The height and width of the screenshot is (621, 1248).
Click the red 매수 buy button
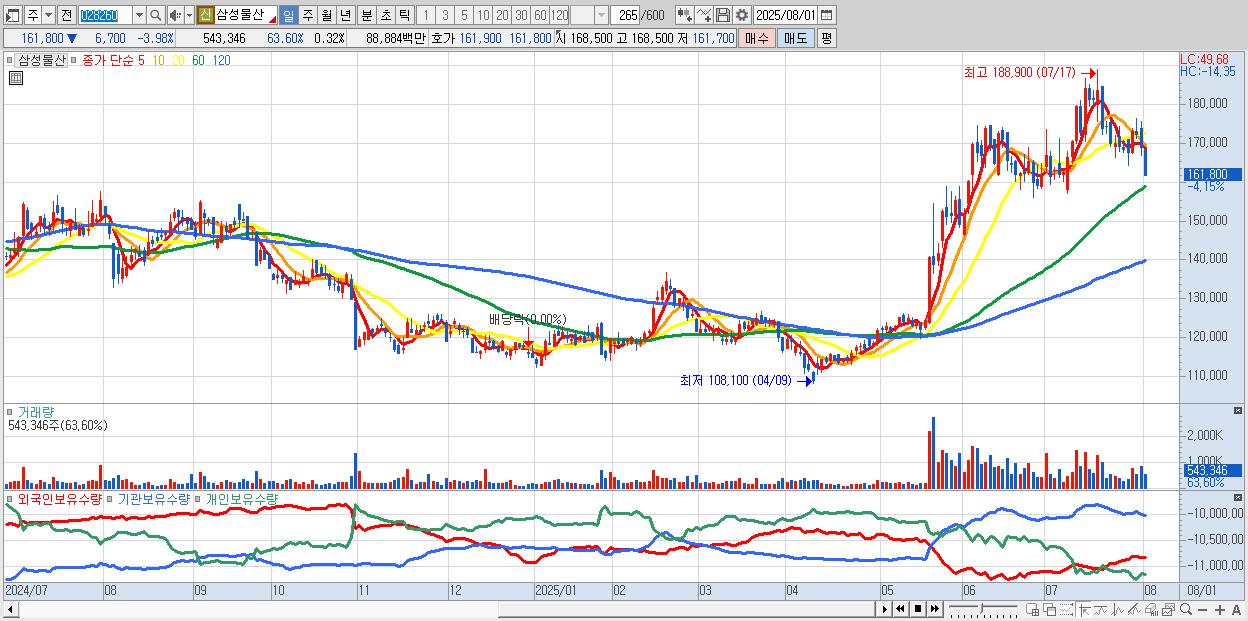point(757,38)
